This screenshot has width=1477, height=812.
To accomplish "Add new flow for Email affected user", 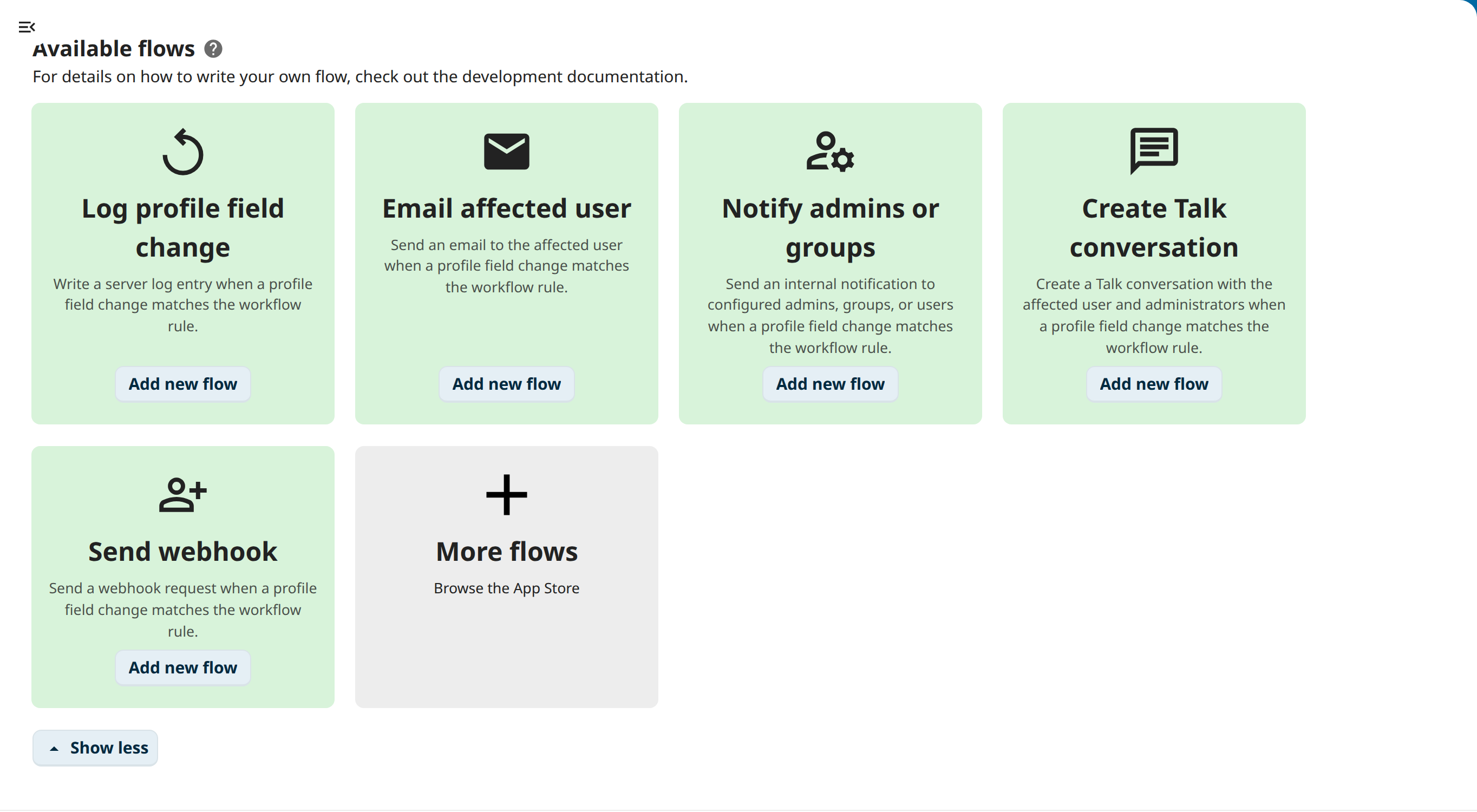I will coord(506,384).
